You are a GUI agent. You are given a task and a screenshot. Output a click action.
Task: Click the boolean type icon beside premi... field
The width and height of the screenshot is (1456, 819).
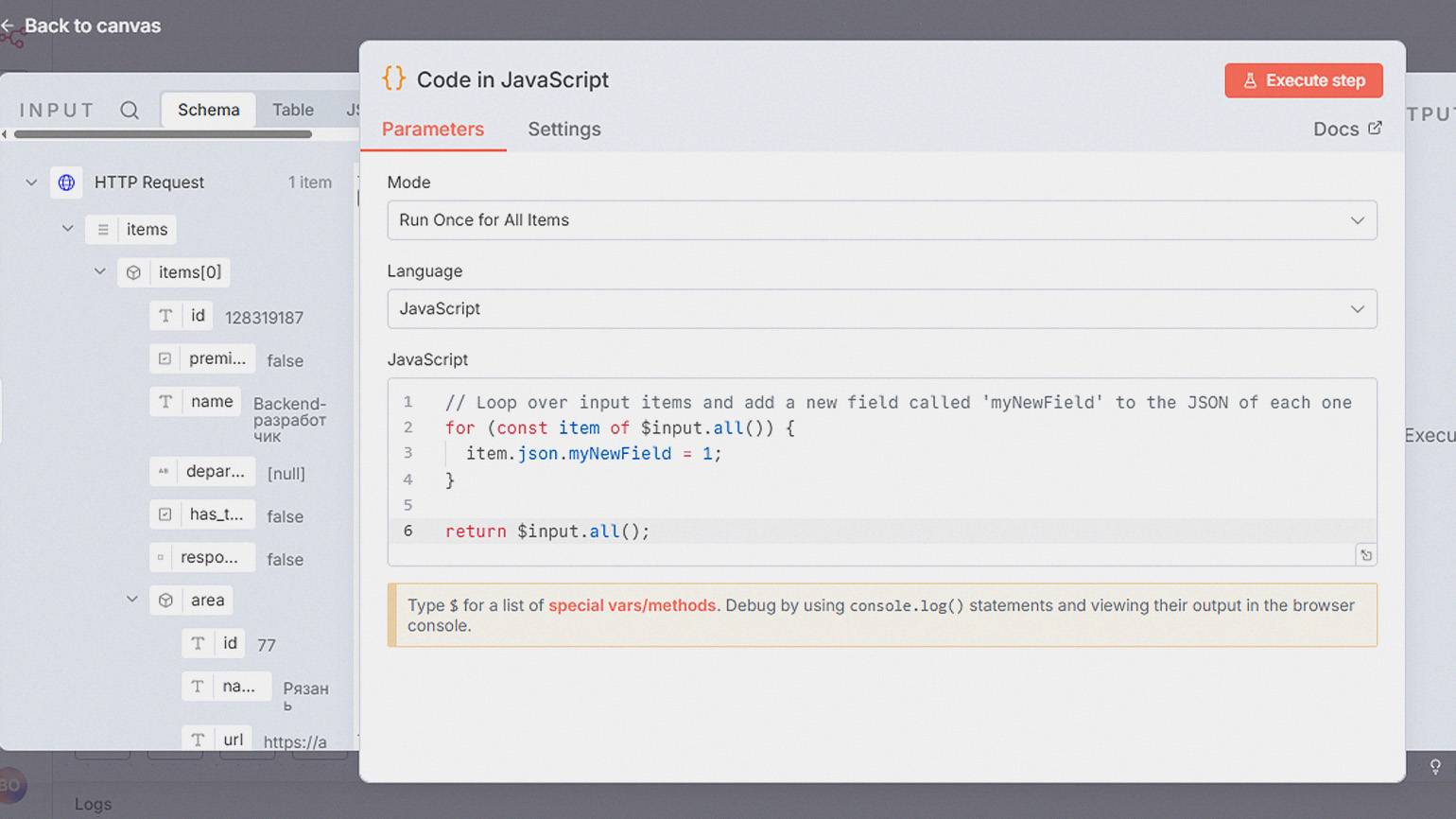(165, 359)
